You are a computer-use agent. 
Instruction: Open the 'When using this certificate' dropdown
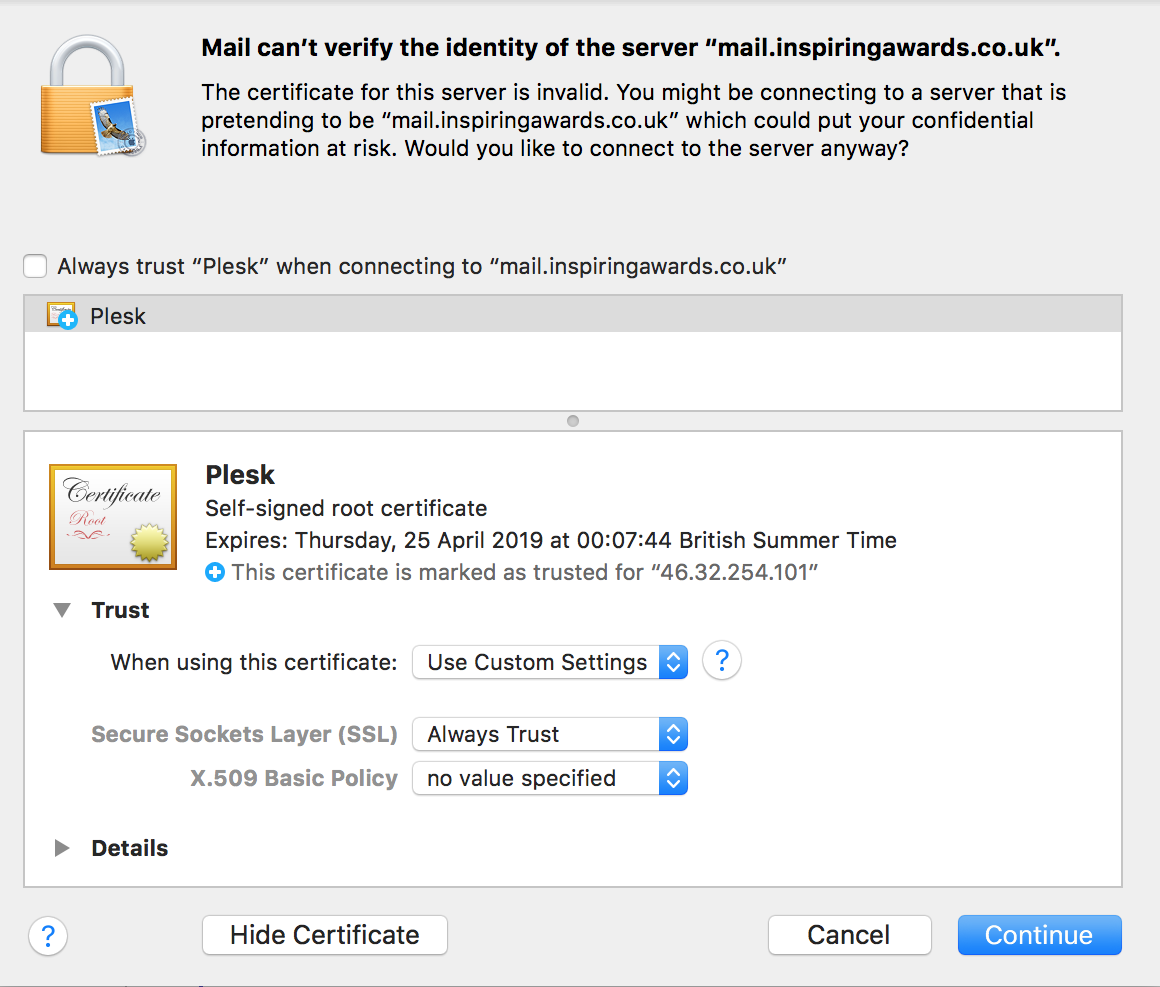[x=550, y=661]
